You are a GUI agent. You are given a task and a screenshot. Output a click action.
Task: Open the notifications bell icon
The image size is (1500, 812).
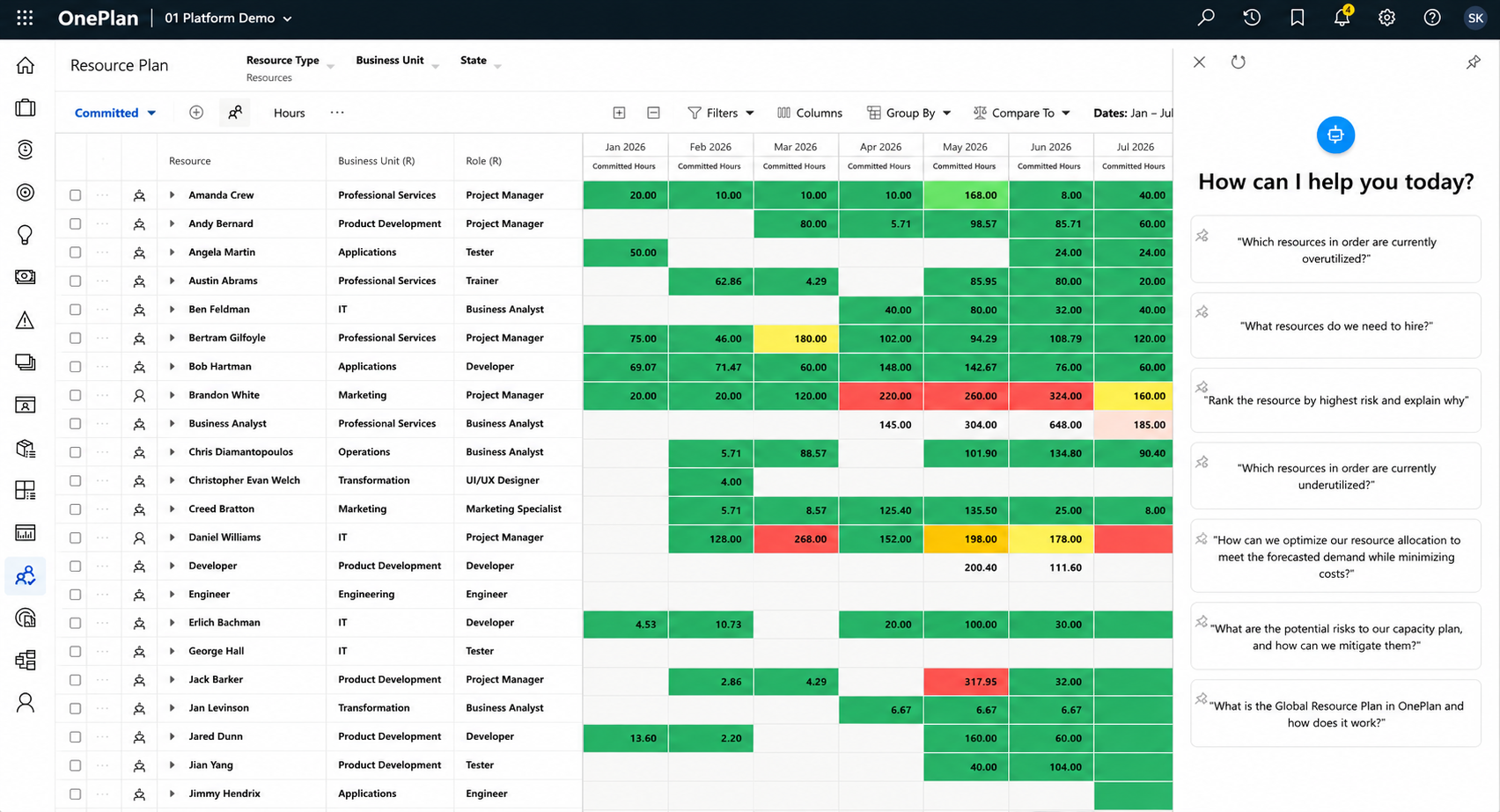1342,18
